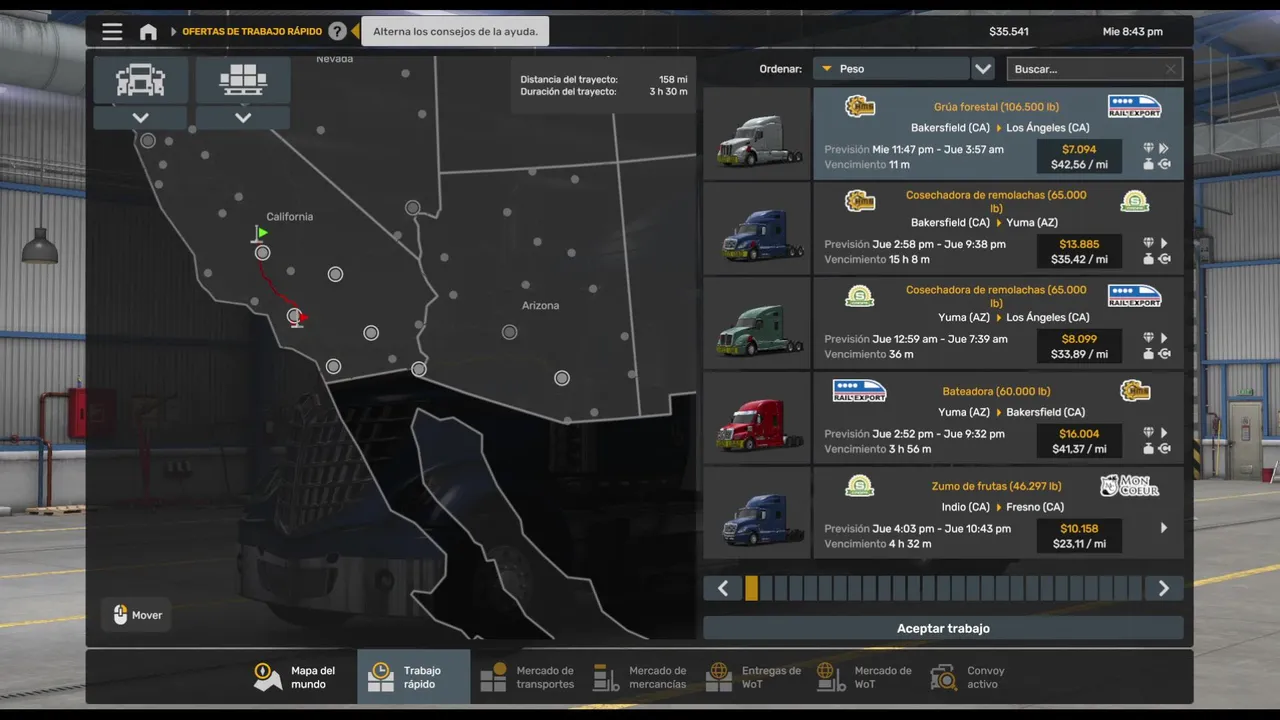Select the green truck thumbnail for Yuma to Los Ángeles
The height and width of the screenshot is (720, 1280).
(757, 323)
